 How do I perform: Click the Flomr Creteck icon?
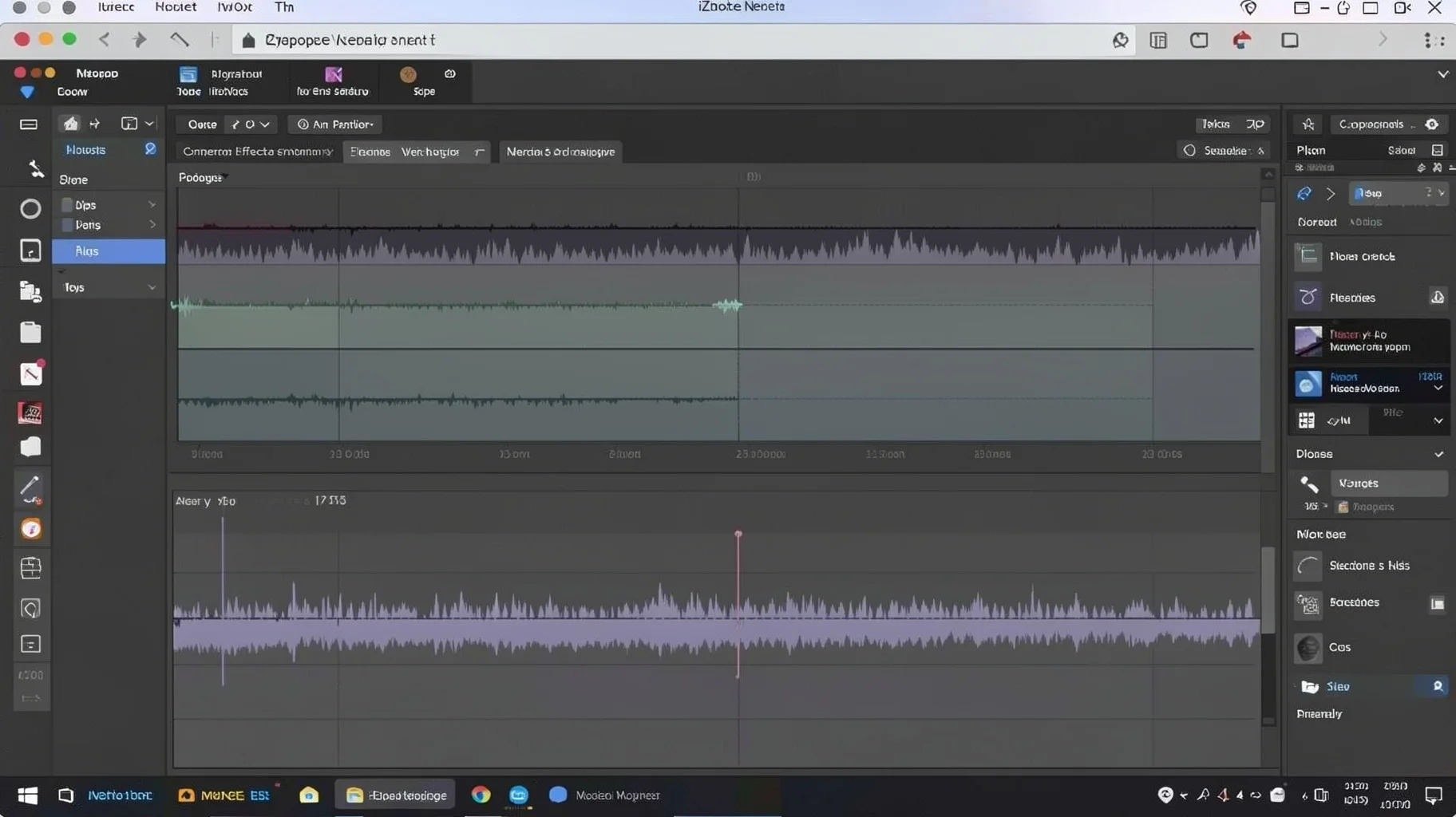coord(1308,255)
